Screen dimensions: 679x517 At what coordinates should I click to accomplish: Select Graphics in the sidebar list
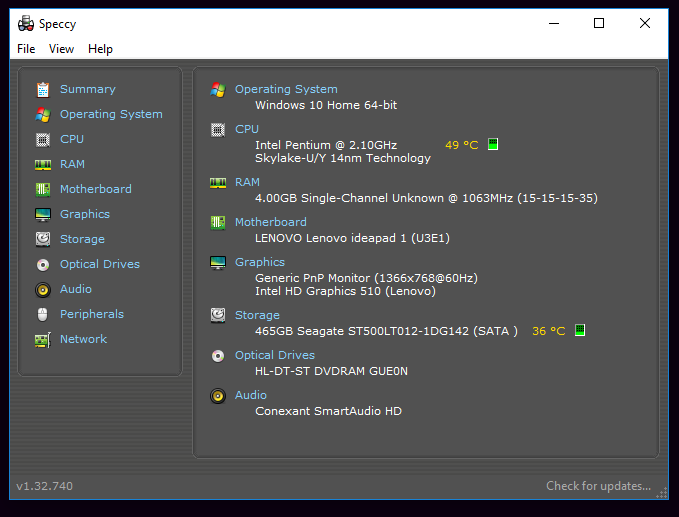click(x=84, y=214)
